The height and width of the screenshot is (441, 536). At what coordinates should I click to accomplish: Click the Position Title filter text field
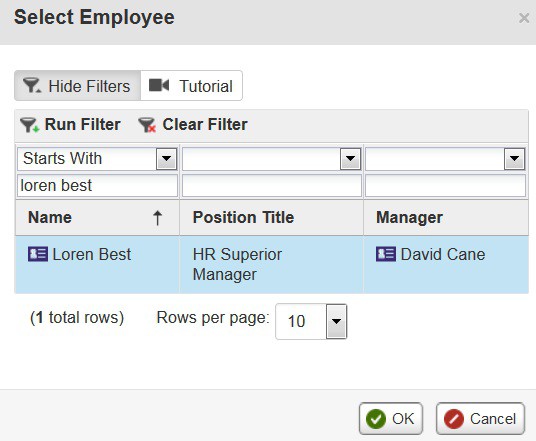click(x=272, y=186)
